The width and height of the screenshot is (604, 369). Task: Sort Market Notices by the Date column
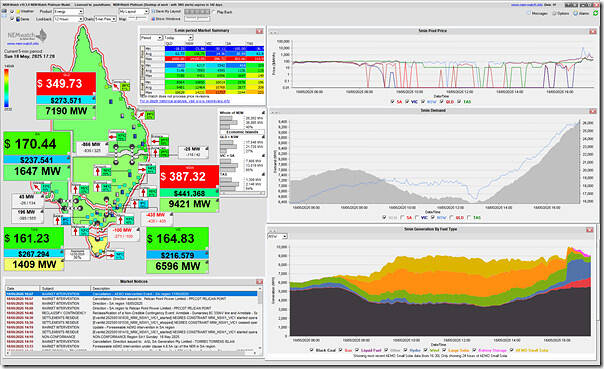point(23,288)
